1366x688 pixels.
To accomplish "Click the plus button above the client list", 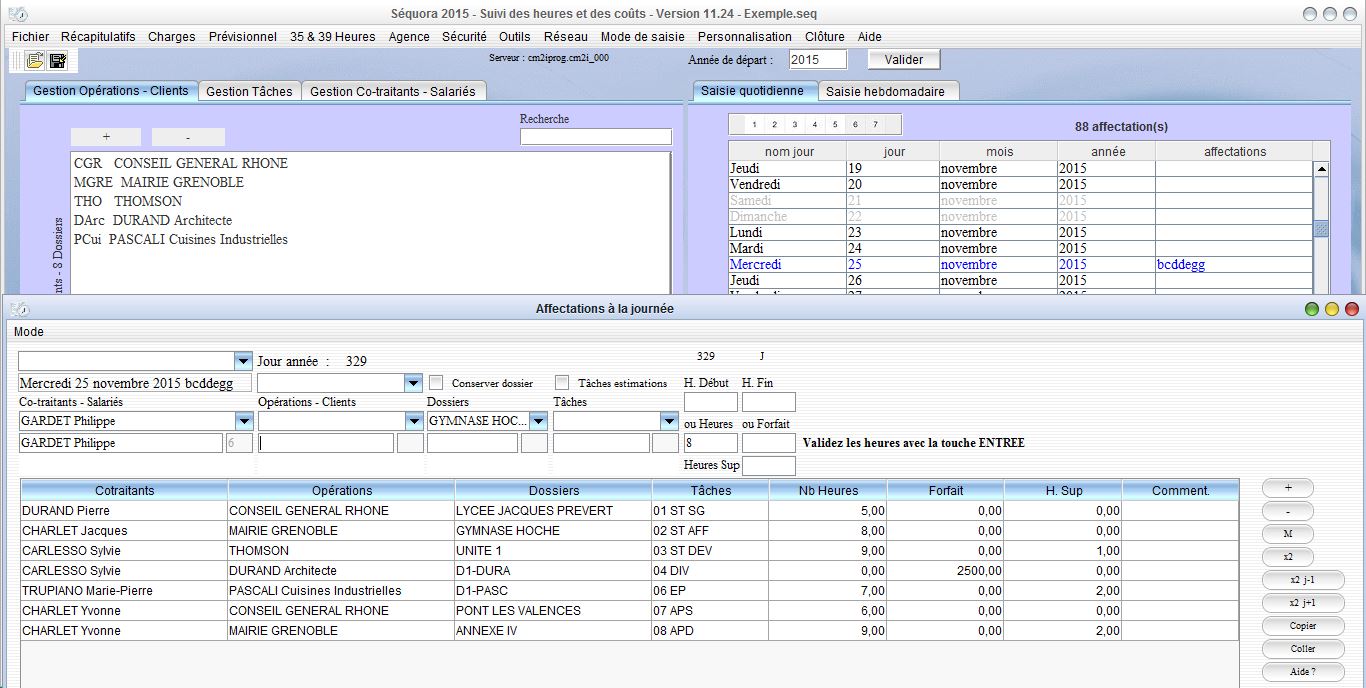I will pyautogui.click(x=106, y=137).
